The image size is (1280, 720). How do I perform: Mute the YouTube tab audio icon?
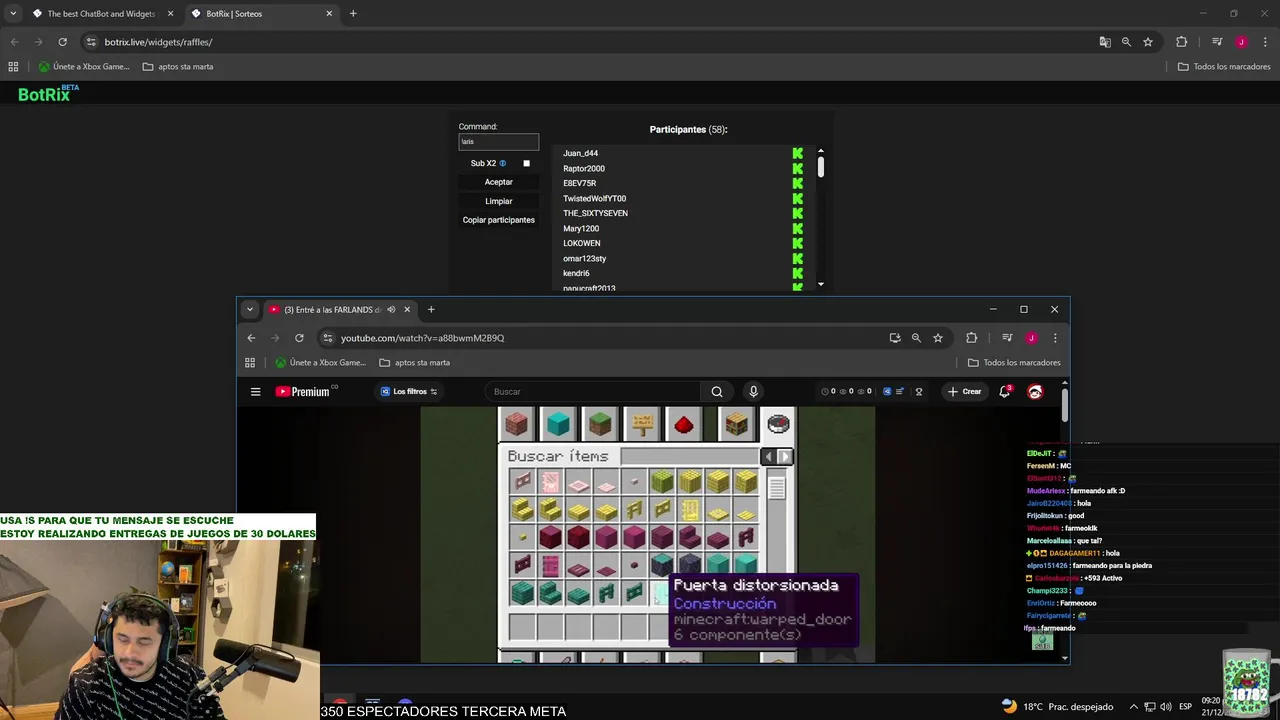click(x=391, y=310)
